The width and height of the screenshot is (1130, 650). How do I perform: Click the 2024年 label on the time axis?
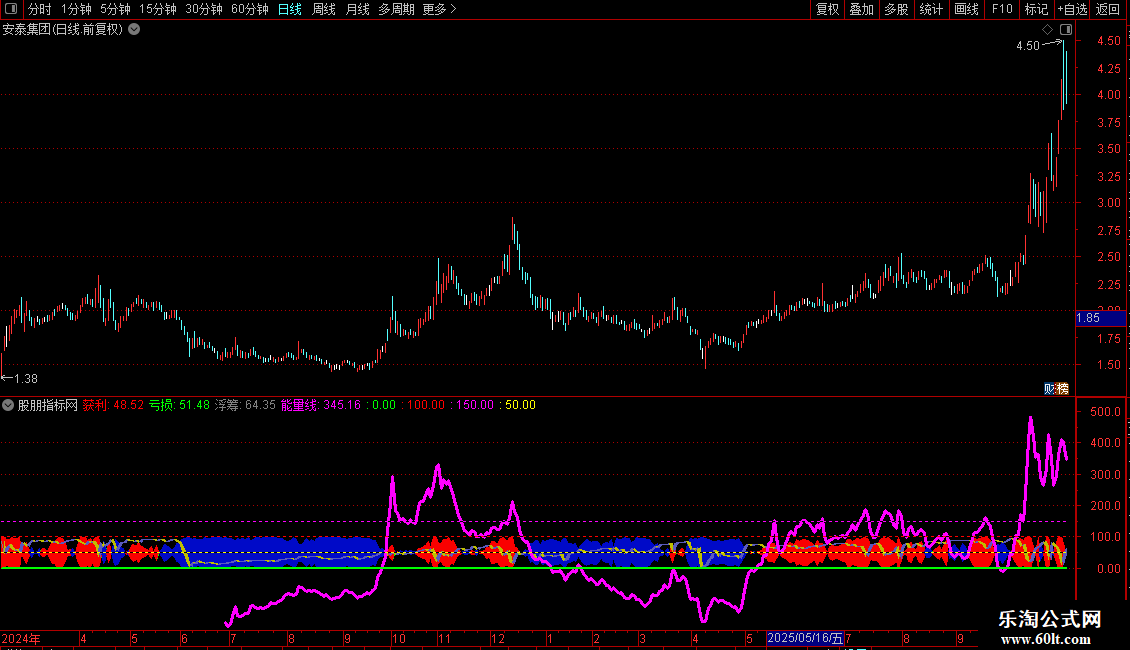[x=21, y=639]
